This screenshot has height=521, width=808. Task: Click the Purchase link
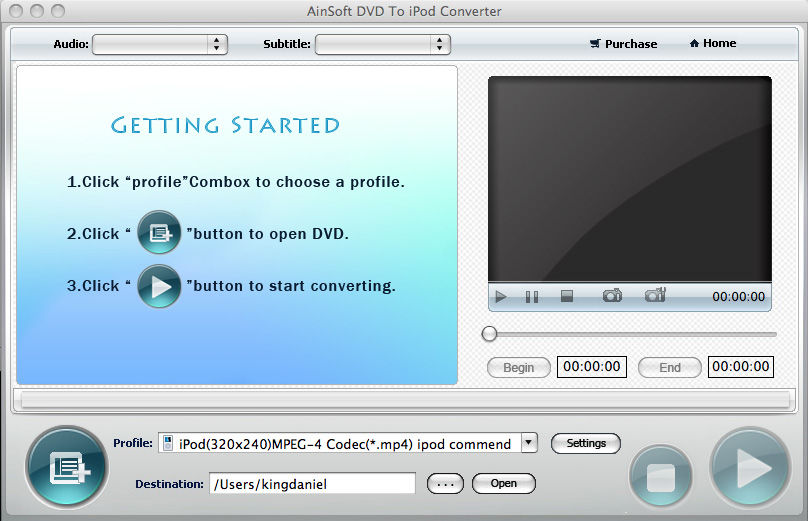pos(624,44)
